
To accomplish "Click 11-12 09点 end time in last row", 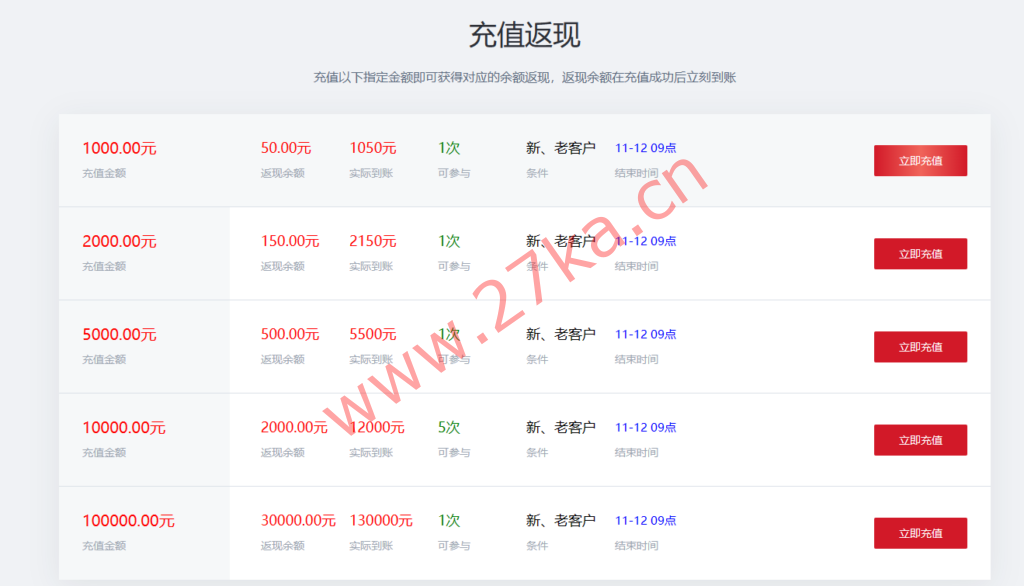I will tap(645, 520).
